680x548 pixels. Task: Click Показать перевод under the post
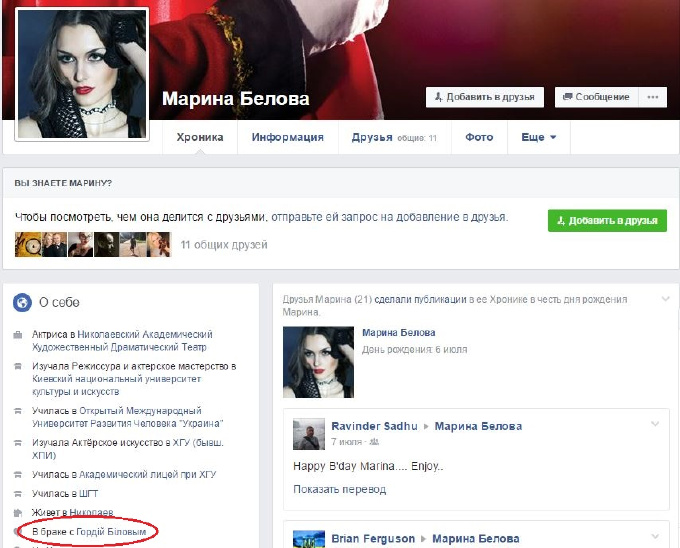point(339,489)
